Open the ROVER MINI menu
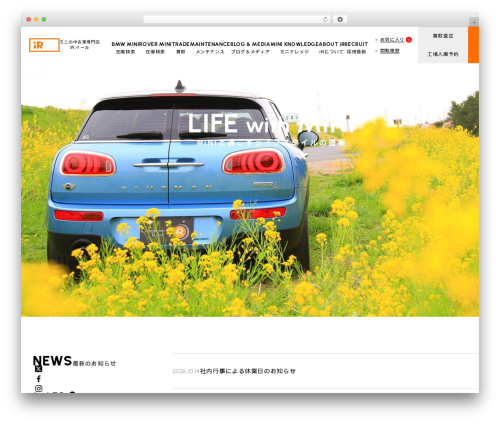Viewport: 500px width, 423px height. point(155,48)
